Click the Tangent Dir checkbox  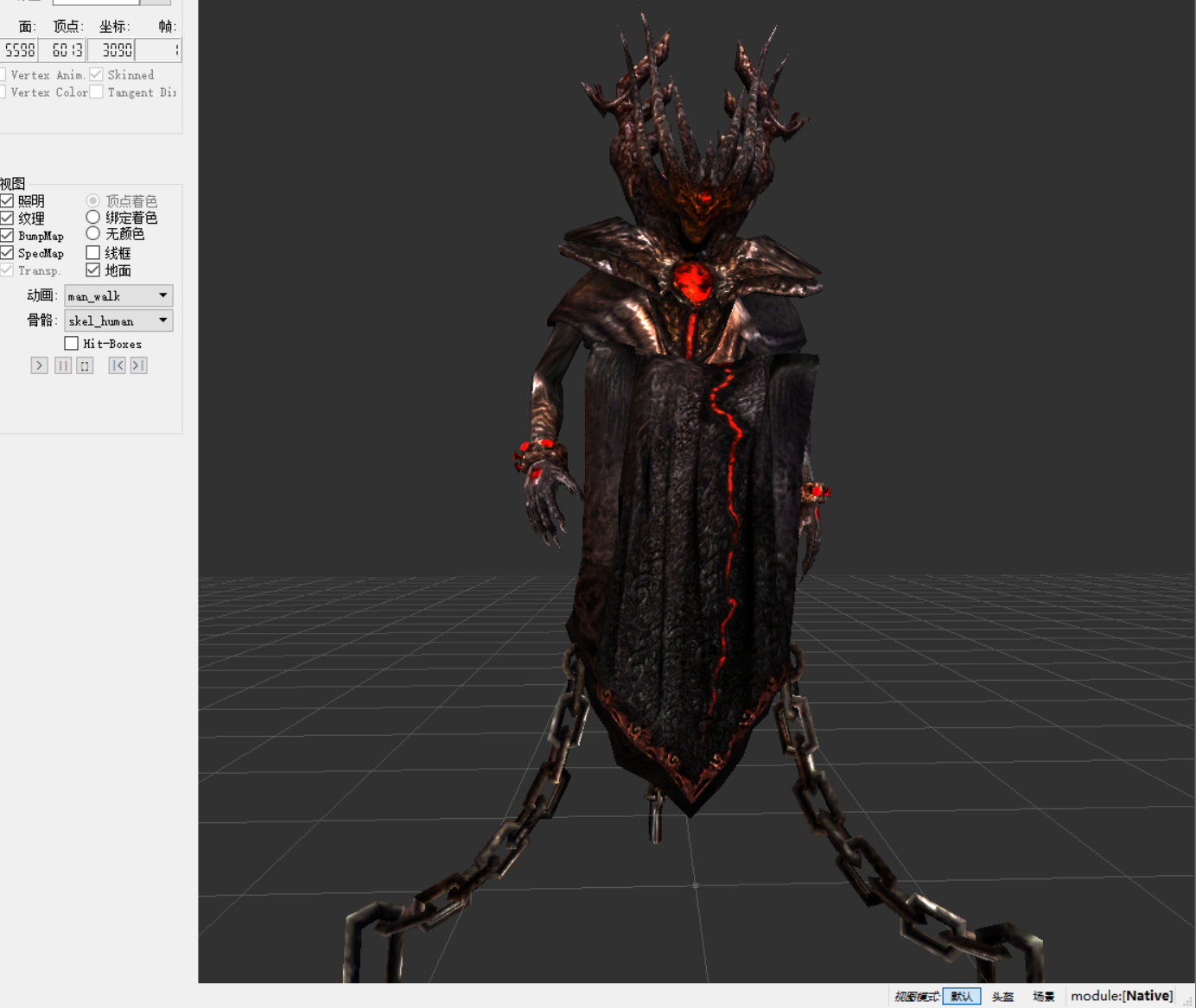click(97, 92)
